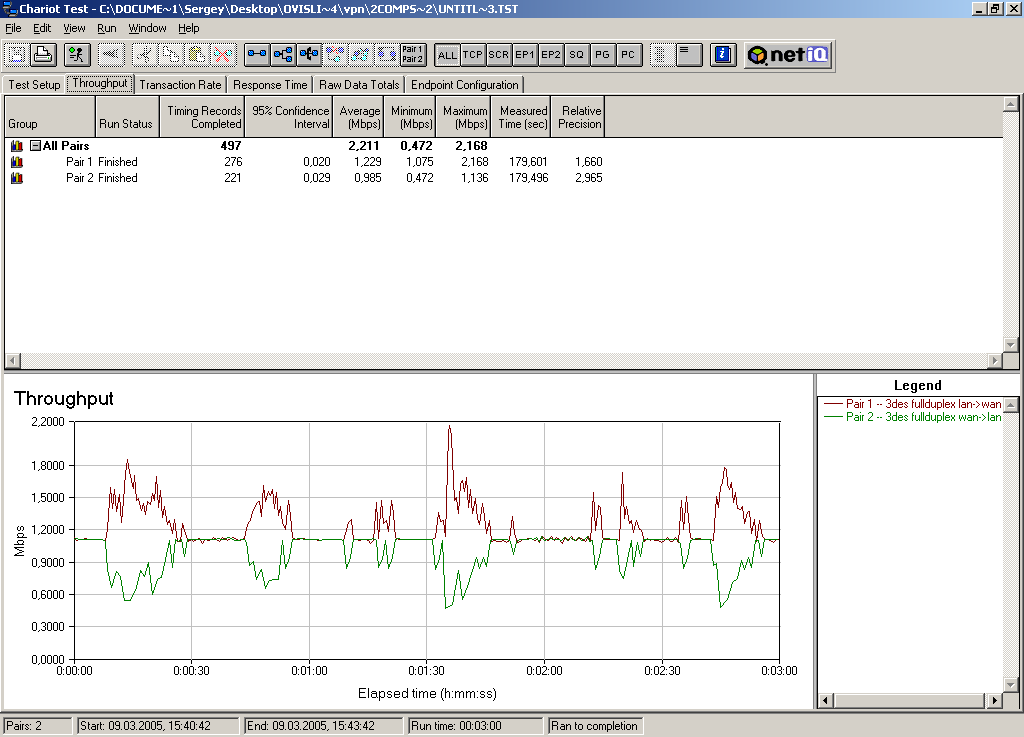Click the Paste toolbar icon

(196, 54)
